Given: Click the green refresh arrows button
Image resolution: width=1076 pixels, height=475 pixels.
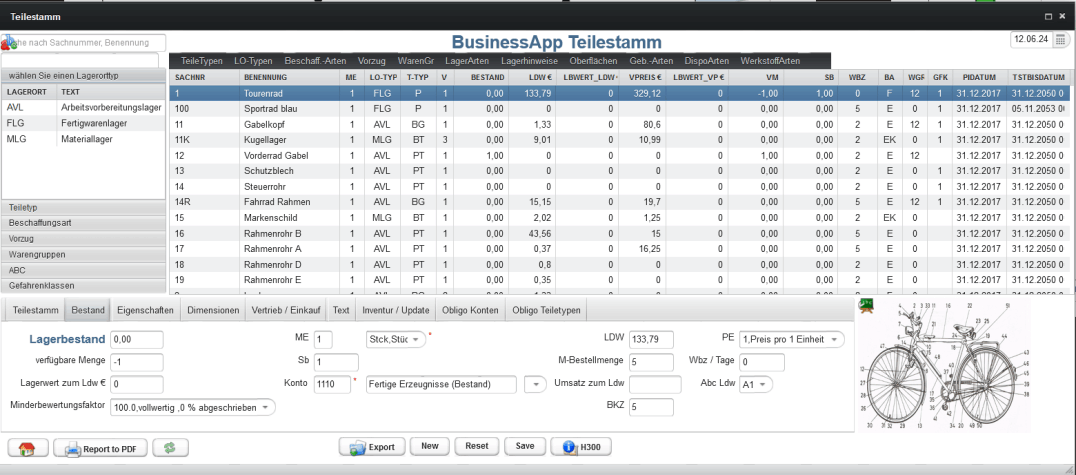Looking at the screenshot, I should pyautogui.click(x=170, y=448).
